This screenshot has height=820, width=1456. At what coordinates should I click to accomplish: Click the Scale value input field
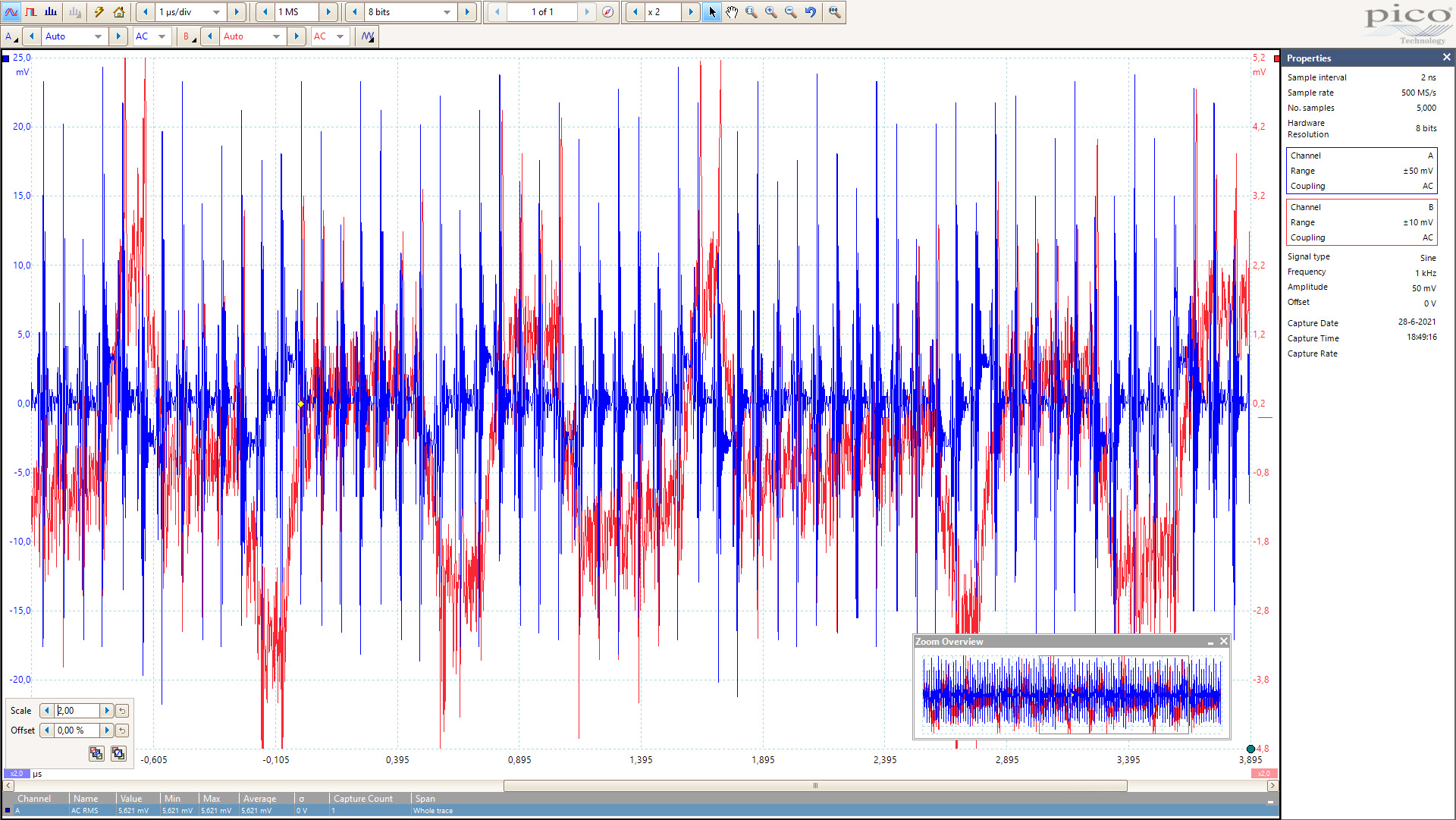[x=77, y=711]
